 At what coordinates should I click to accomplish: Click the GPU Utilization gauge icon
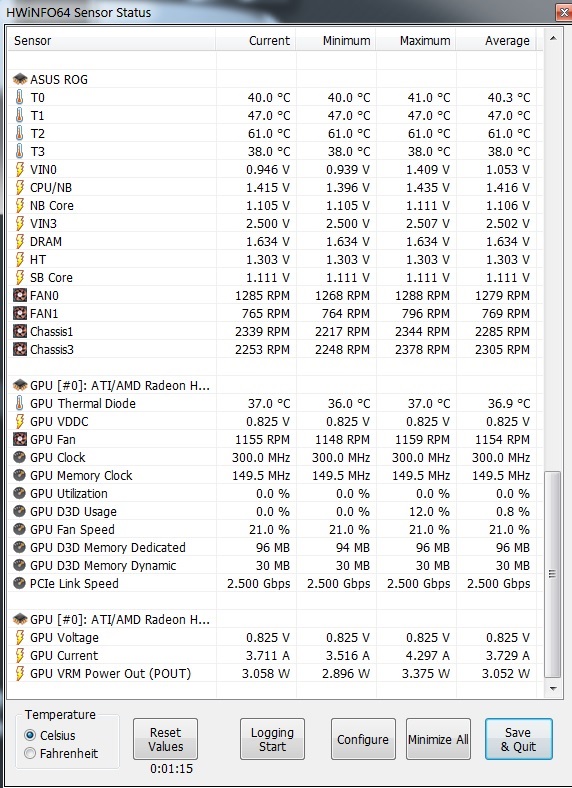(20, 494)
